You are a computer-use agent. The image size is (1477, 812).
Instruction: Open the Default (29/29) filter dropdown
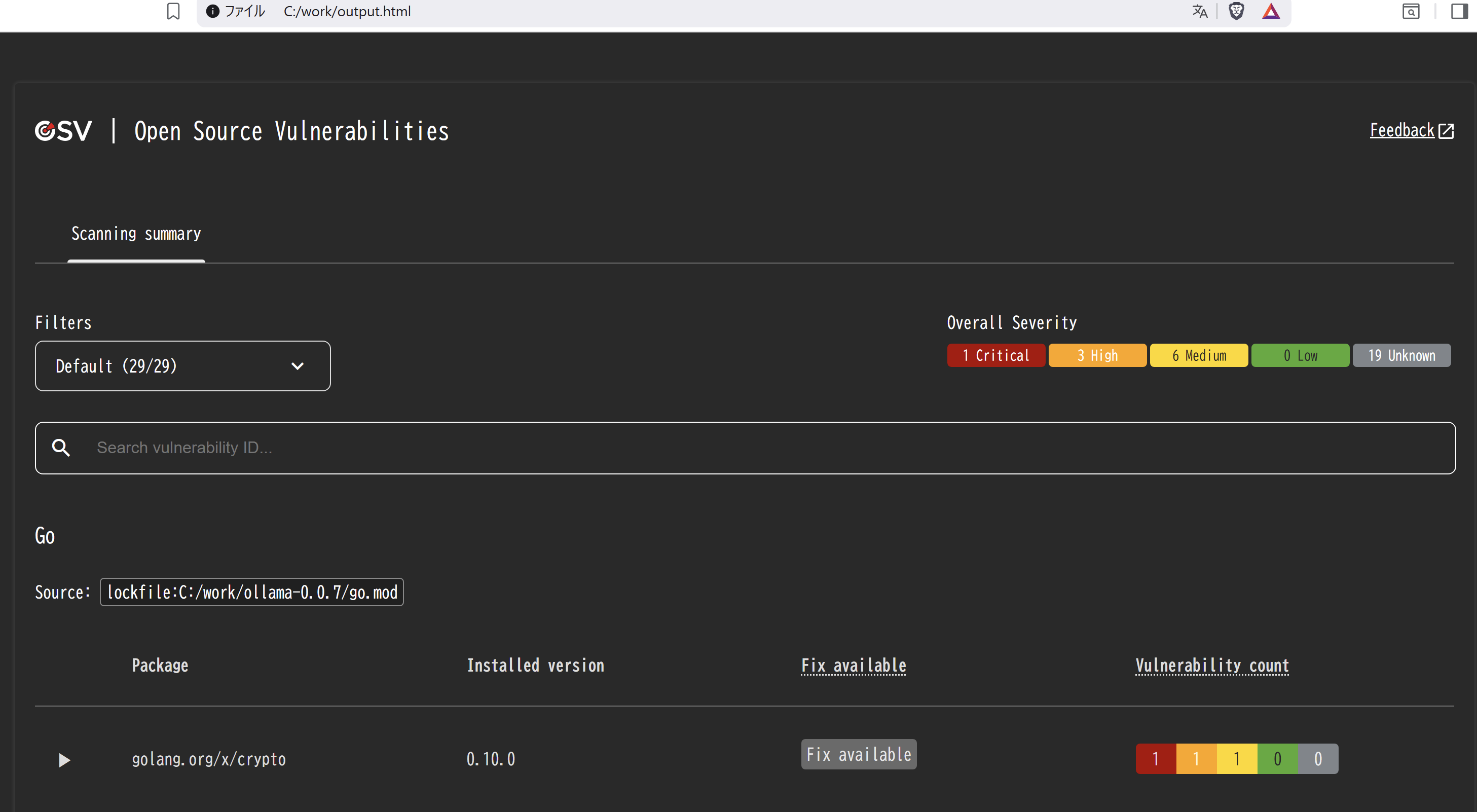pos(183,366)
